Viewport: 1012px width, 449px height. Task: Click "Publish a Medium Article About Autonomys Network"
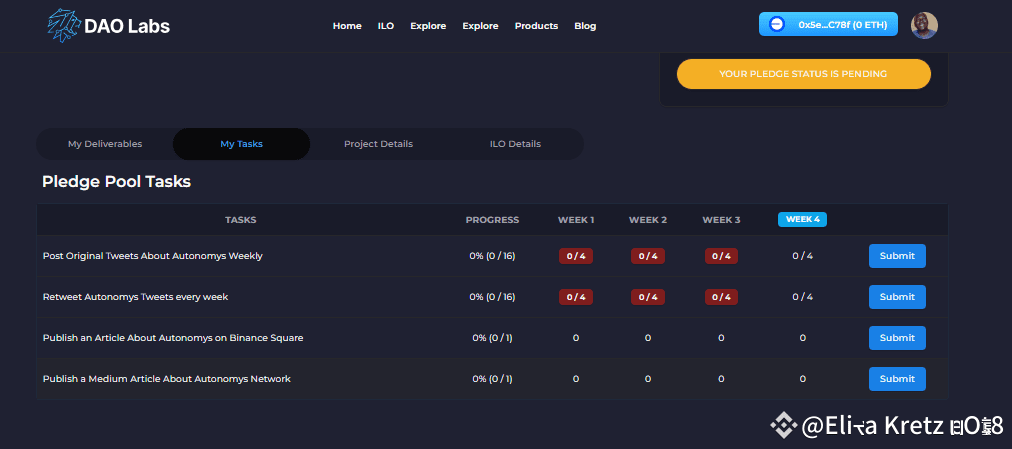(x=167, y=379)
